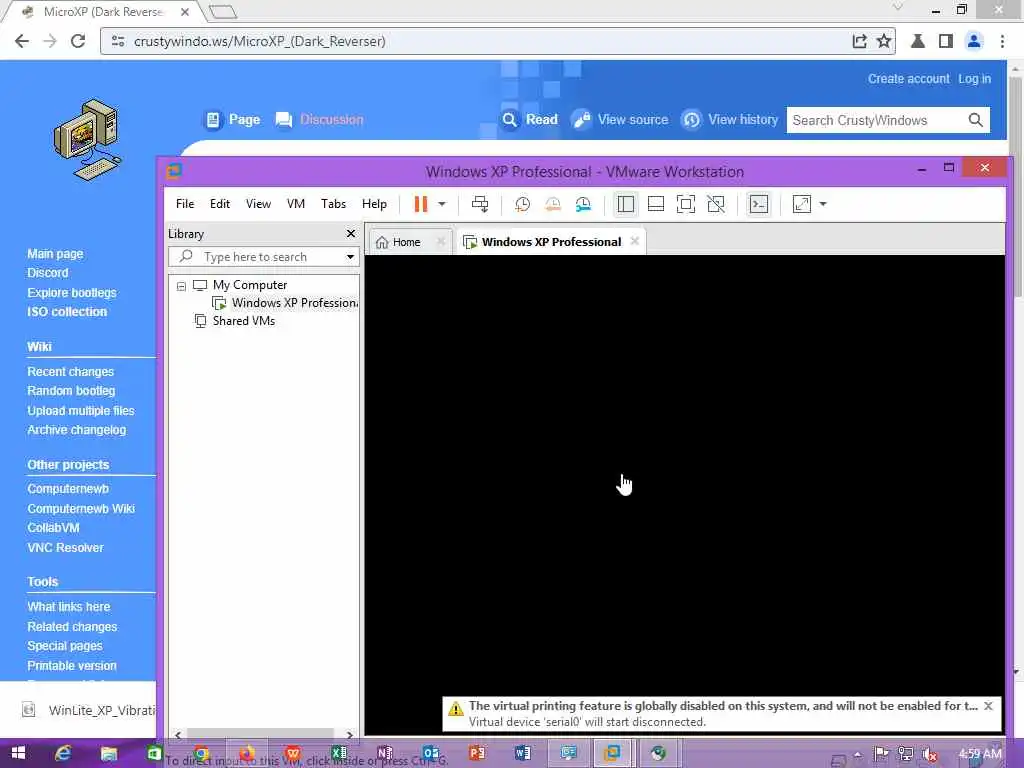Open the Chrome profile icon
Image resolution: width=1024 pixels, height=768 pixels.
974,41
